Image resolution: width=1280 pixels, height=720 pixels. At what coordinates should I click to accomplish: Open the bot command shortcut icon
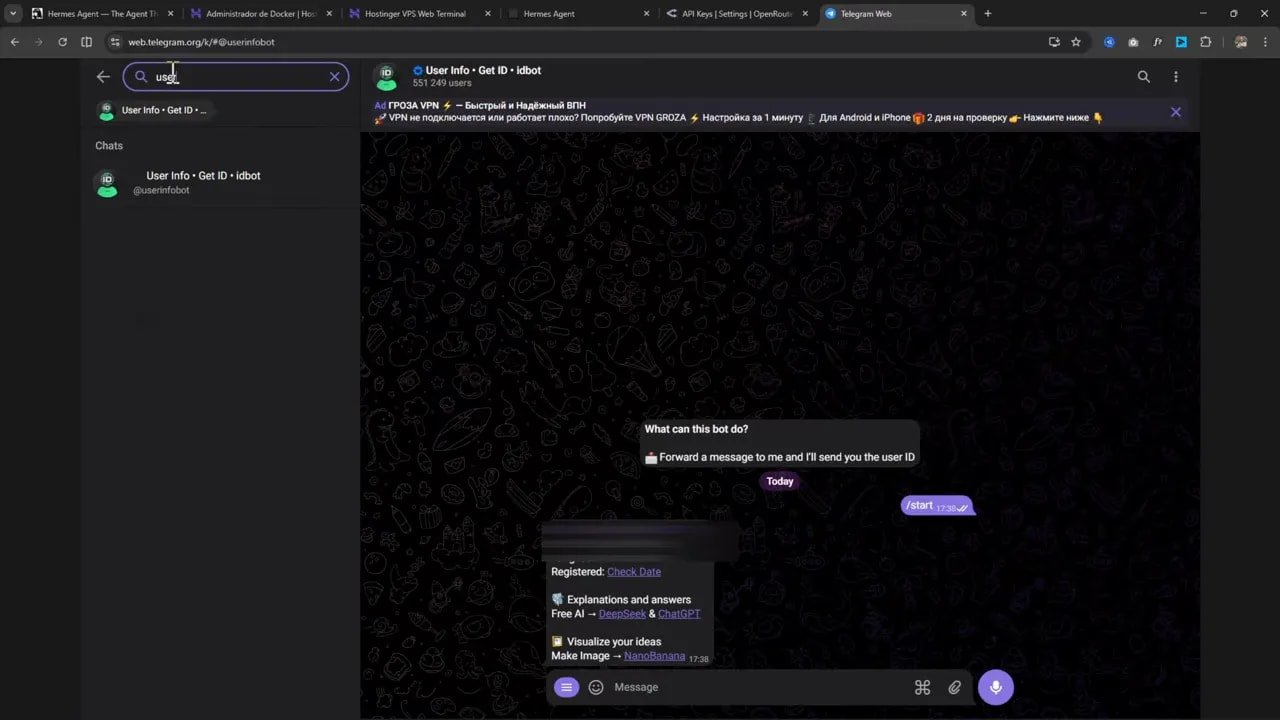(922, 687)
